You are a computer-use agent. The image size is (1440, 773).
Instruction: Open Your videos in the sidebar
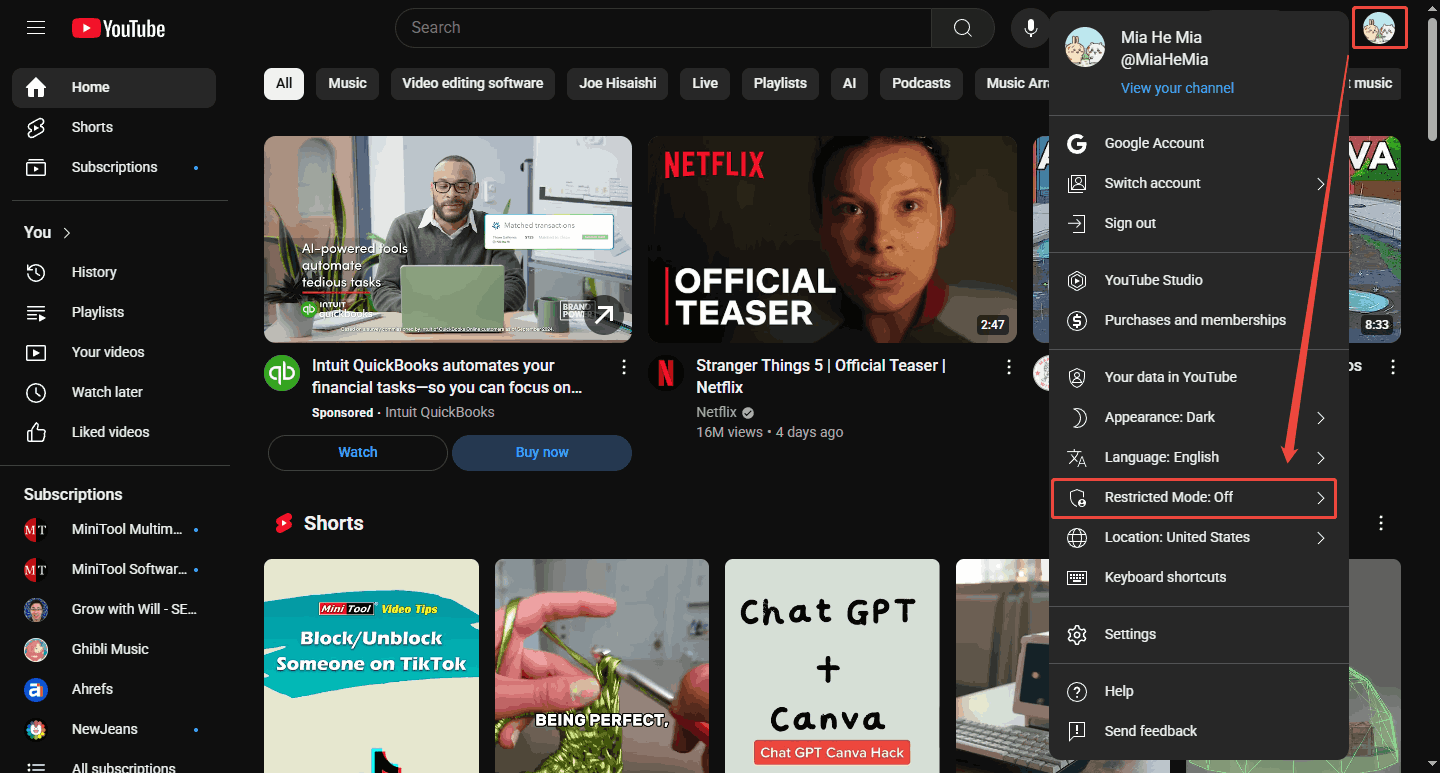(114, 352)
